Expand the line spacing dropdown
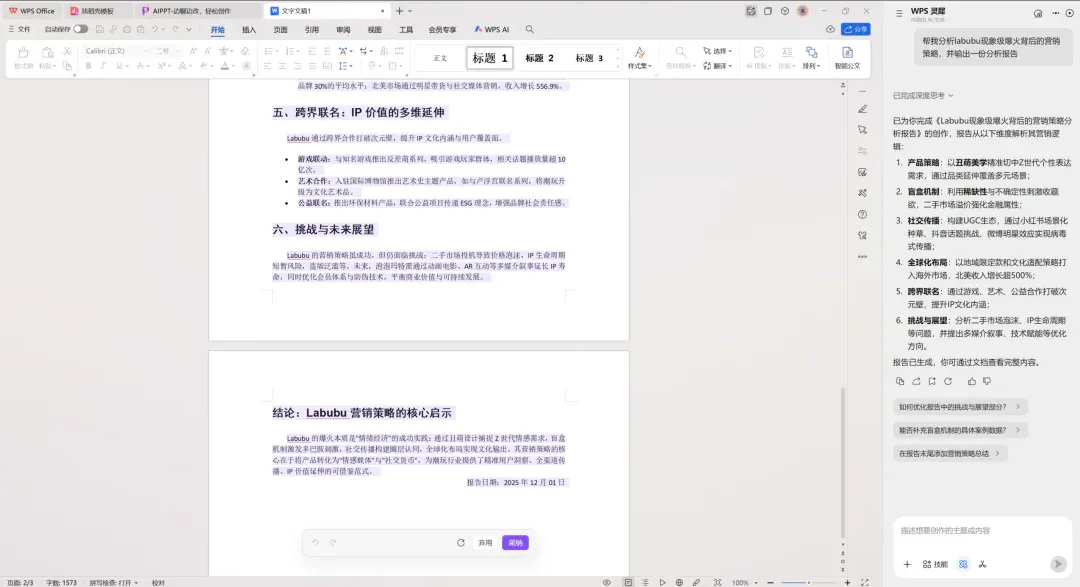The height and width of the screenshot is (587, 1080). tap(351, 66)
